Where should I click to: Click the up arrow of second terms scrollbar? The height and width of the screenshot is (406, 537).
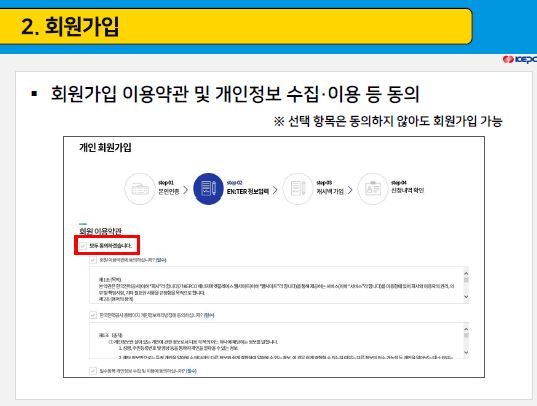(466, 329)
